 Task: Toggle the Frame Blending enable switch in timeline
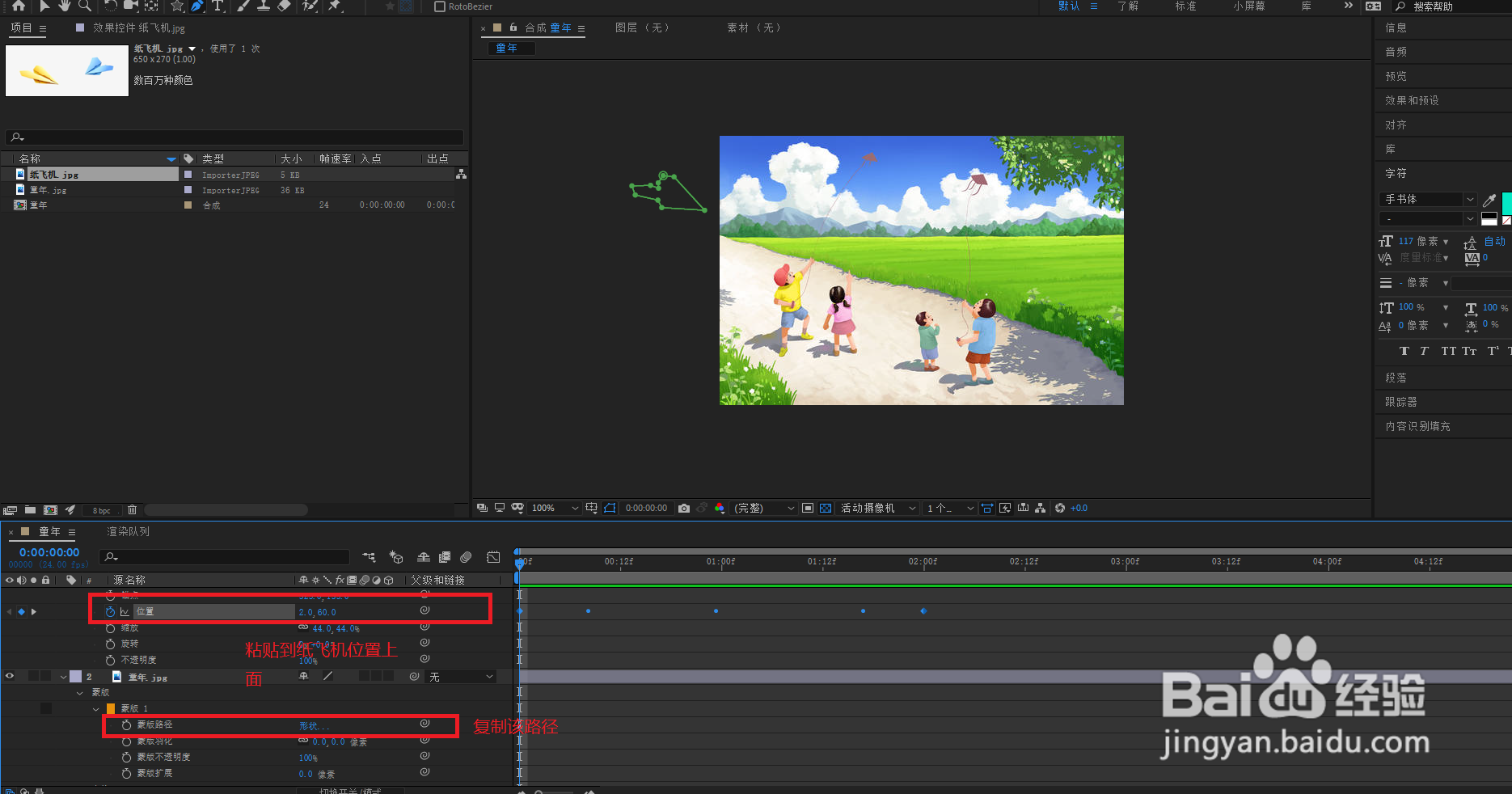pyautogui.click(x=445, y=557)
